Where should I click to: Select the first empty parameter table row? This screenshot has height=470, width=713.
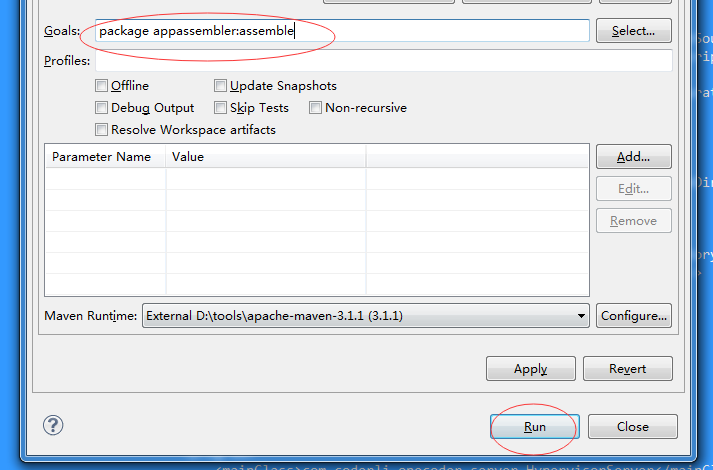(316, 178)
